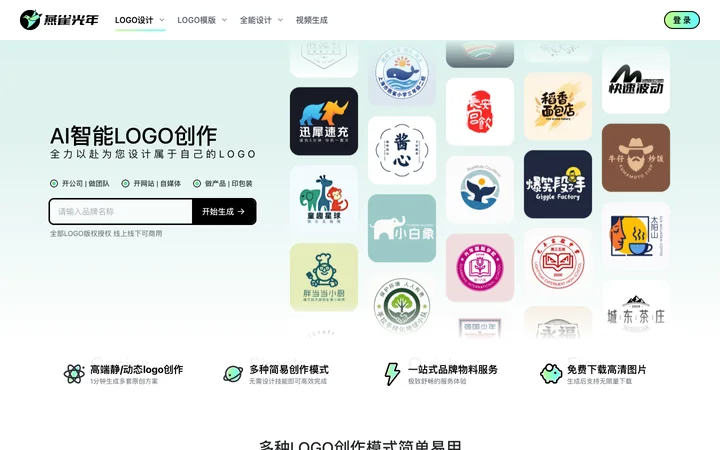
Task: Open the 酱心 logo thumbnail
Action: coord(402,150)
